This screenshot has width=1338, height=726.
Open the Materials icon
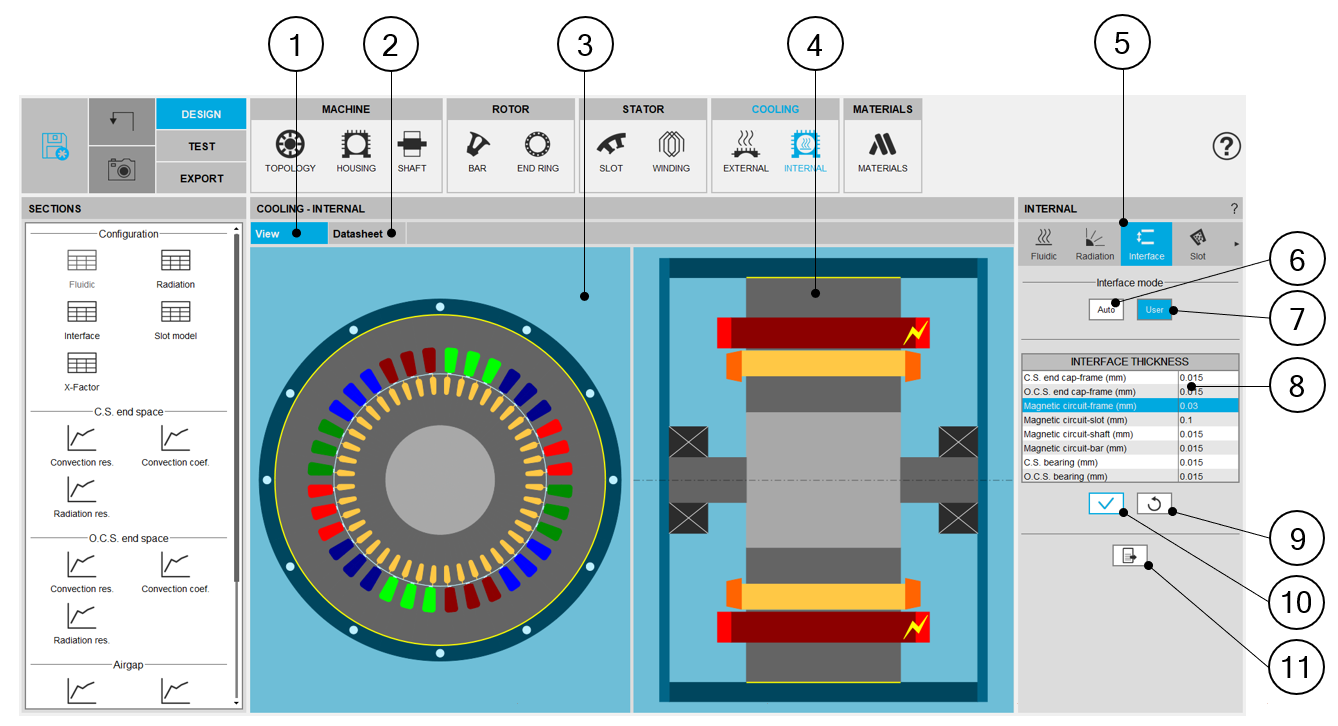[882, 150]
